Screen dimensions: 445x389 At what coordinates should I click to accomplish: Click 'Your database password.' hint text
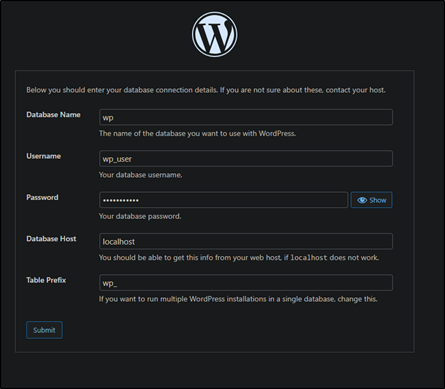point(140,216)
